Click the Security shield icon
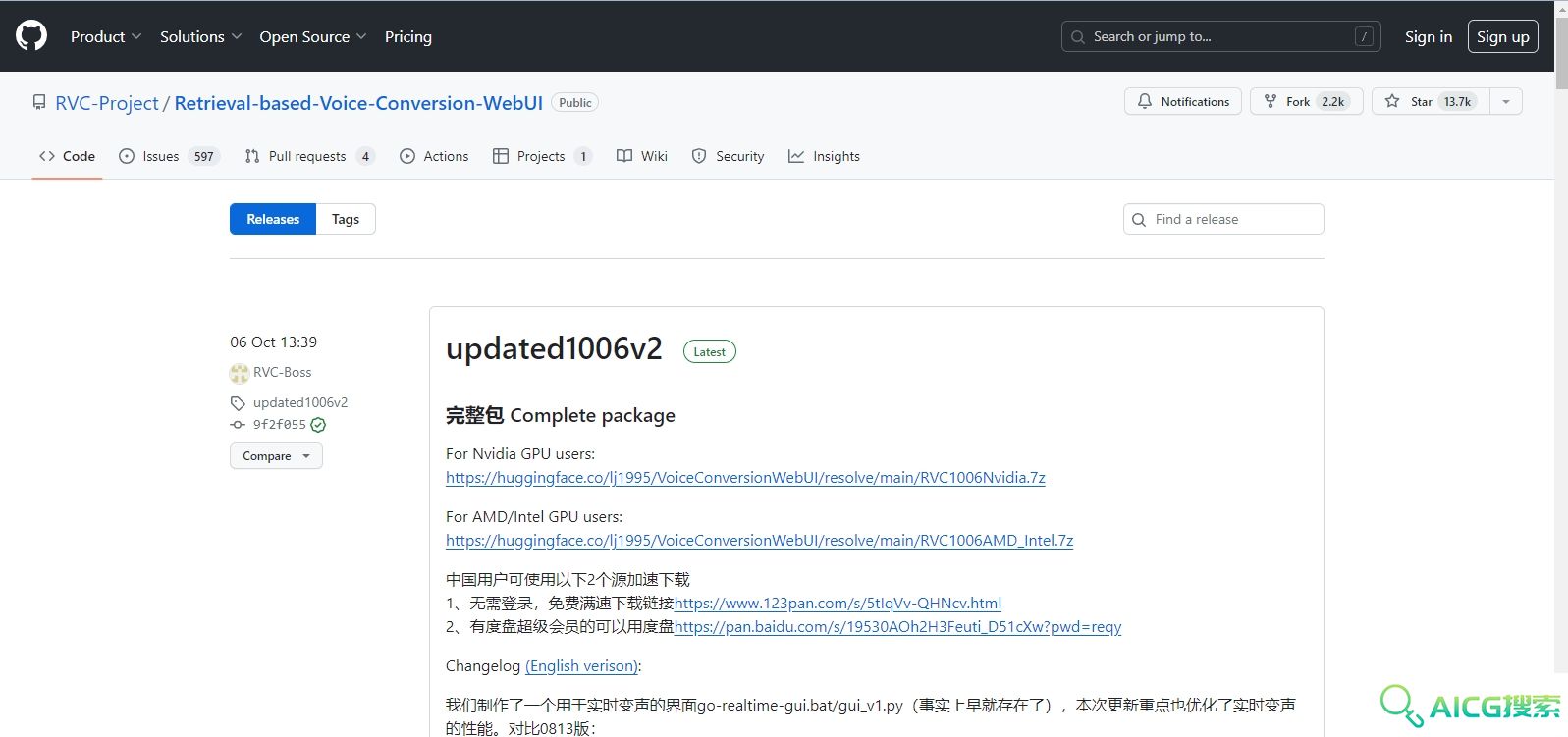This screenshot has height=737, width=1568. [x=699, y=156]
